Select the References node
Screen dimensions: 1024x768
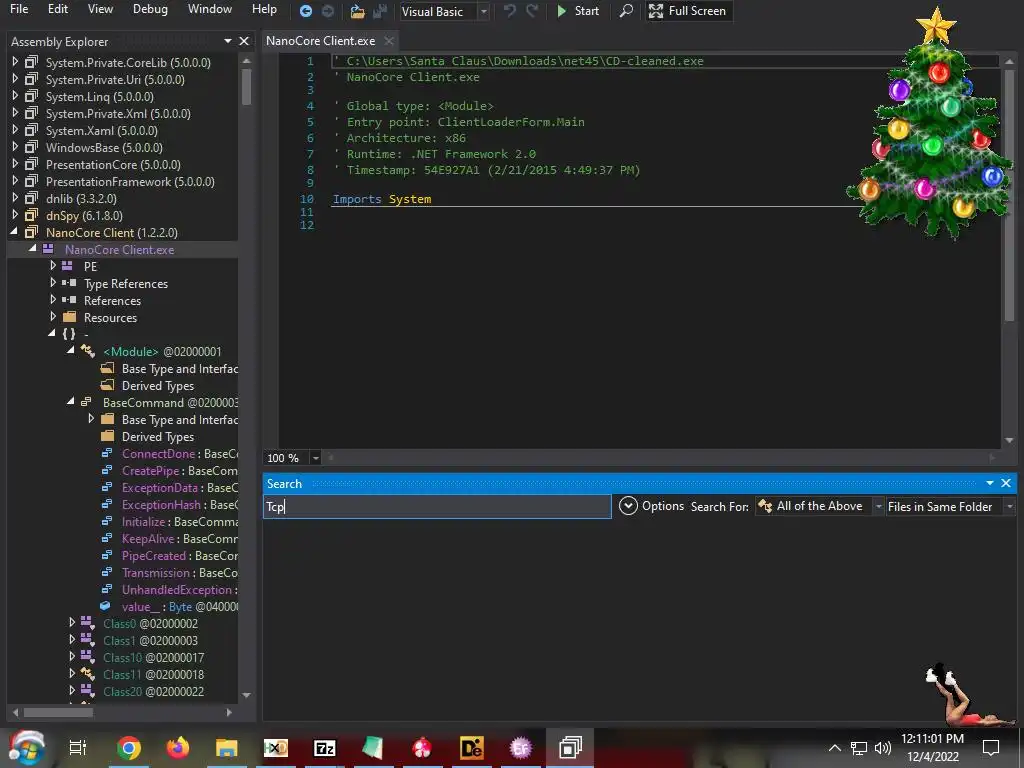[x=112, y=300]
